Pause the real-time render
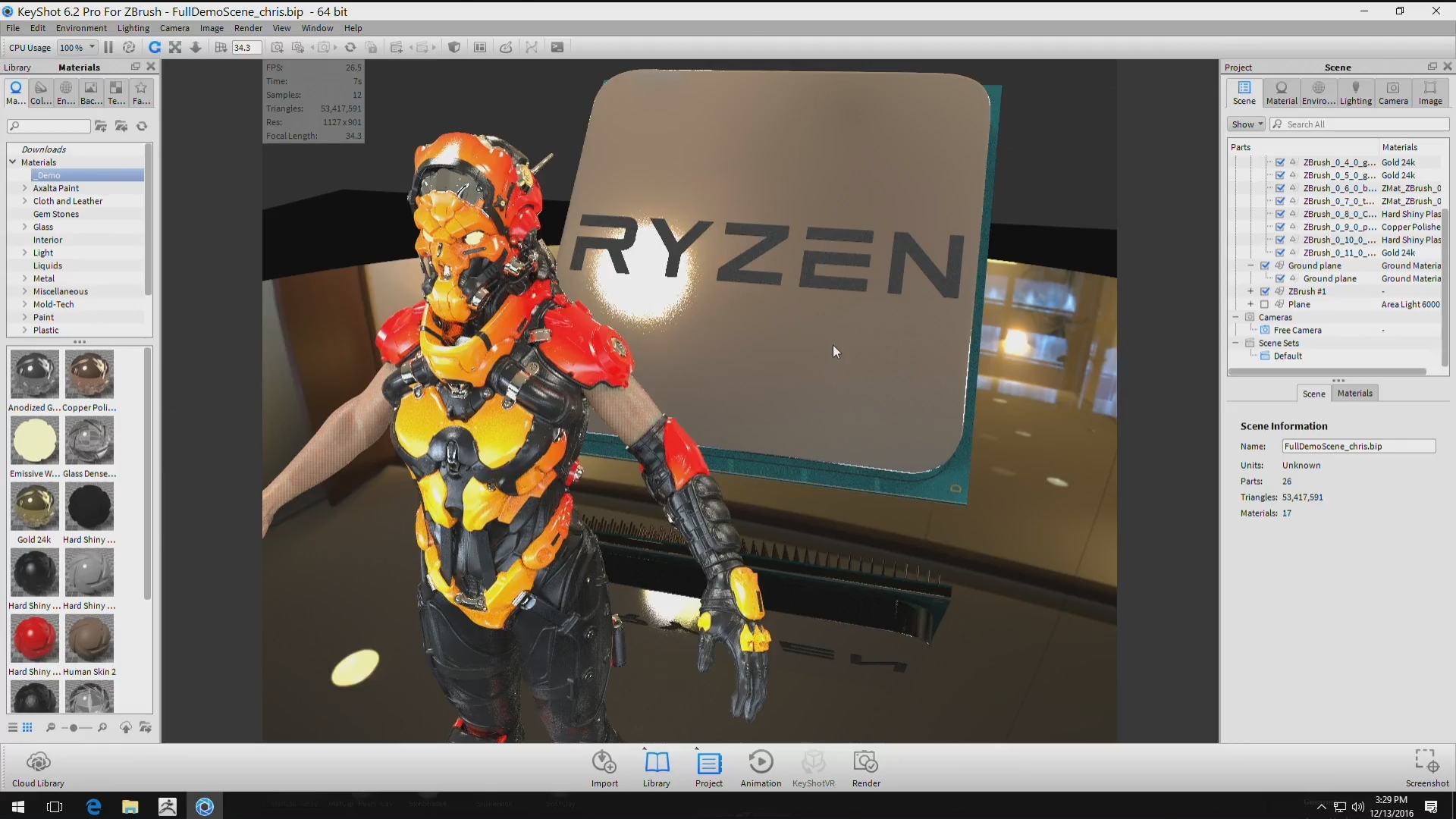 108,47
